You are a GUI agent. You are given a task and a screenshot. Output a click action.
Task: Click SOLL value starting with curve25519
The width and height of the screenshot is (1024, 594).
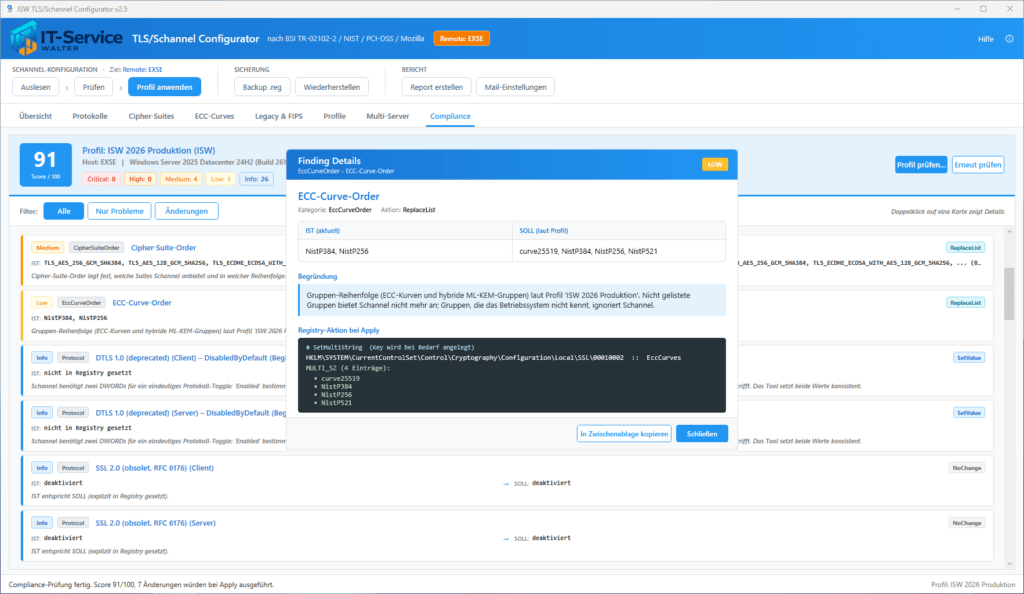coord(588,251)
